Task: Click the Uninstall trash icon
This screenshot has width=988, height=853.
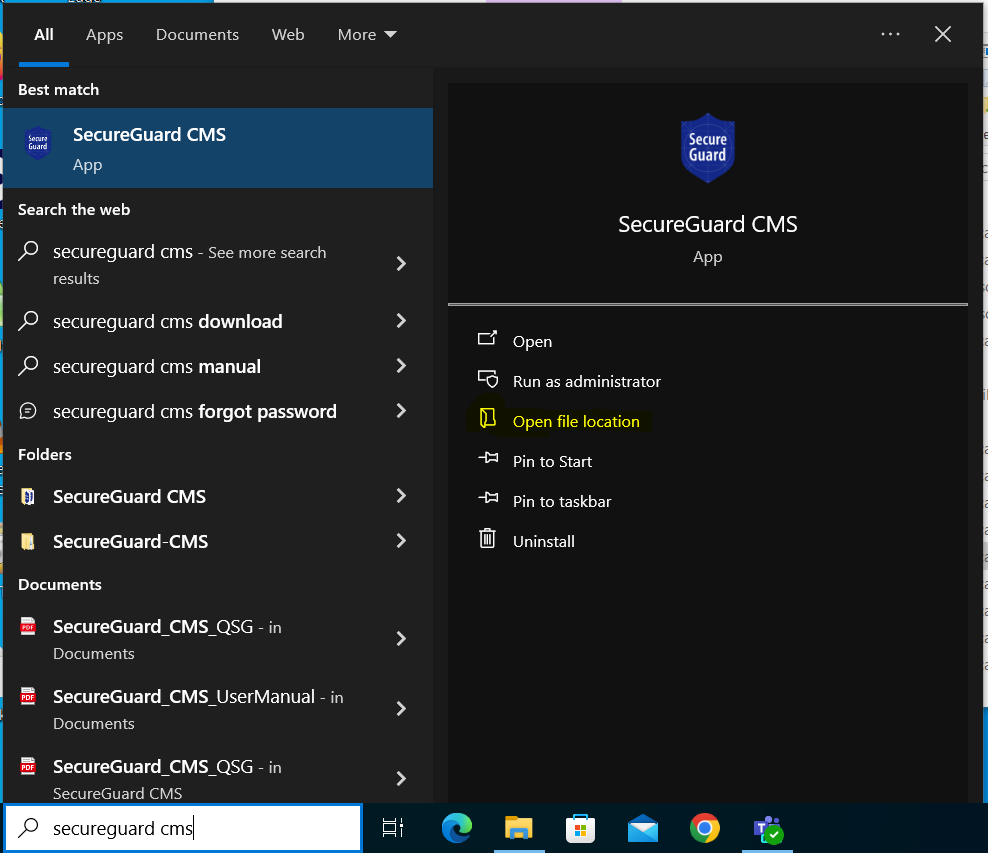Action: click(x=487, y=540)
